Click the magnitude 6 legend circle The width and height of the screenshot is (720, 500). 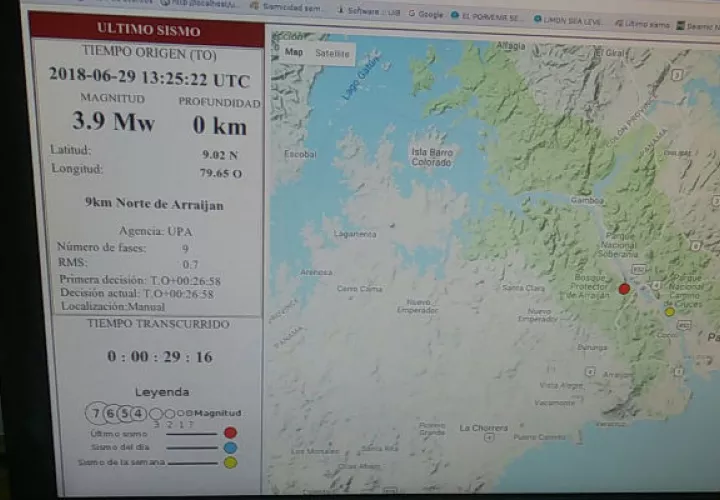click(x=111, y=414)
